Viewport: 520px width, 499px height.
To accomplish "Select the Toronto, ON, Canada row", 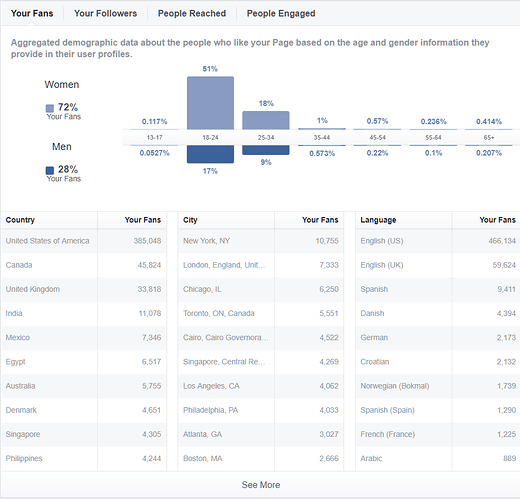I will [x=261, y=313].
